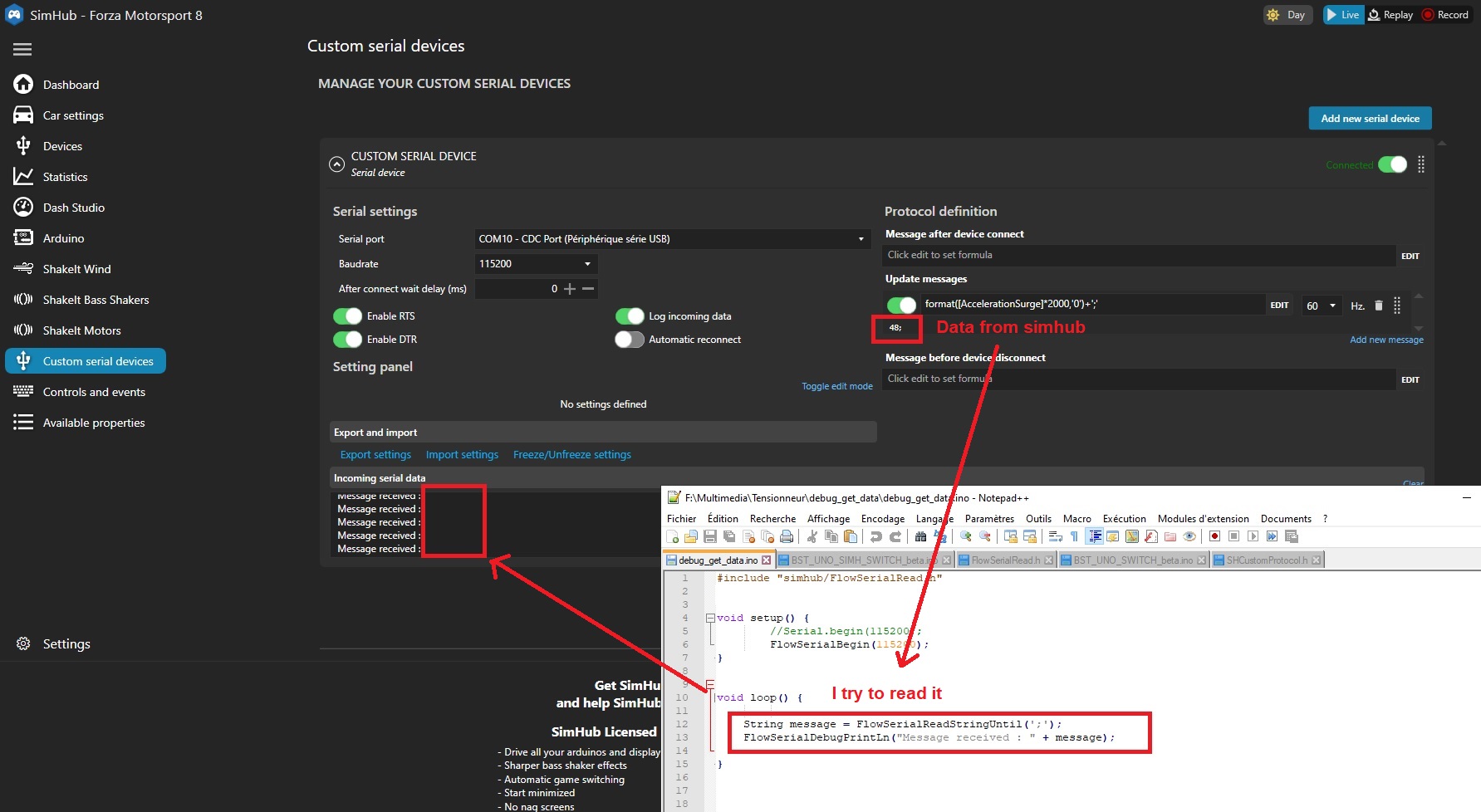Toggle Enable DTR switch
The height and width of the screenshot is (812, 1481).
tap(348, 340)
